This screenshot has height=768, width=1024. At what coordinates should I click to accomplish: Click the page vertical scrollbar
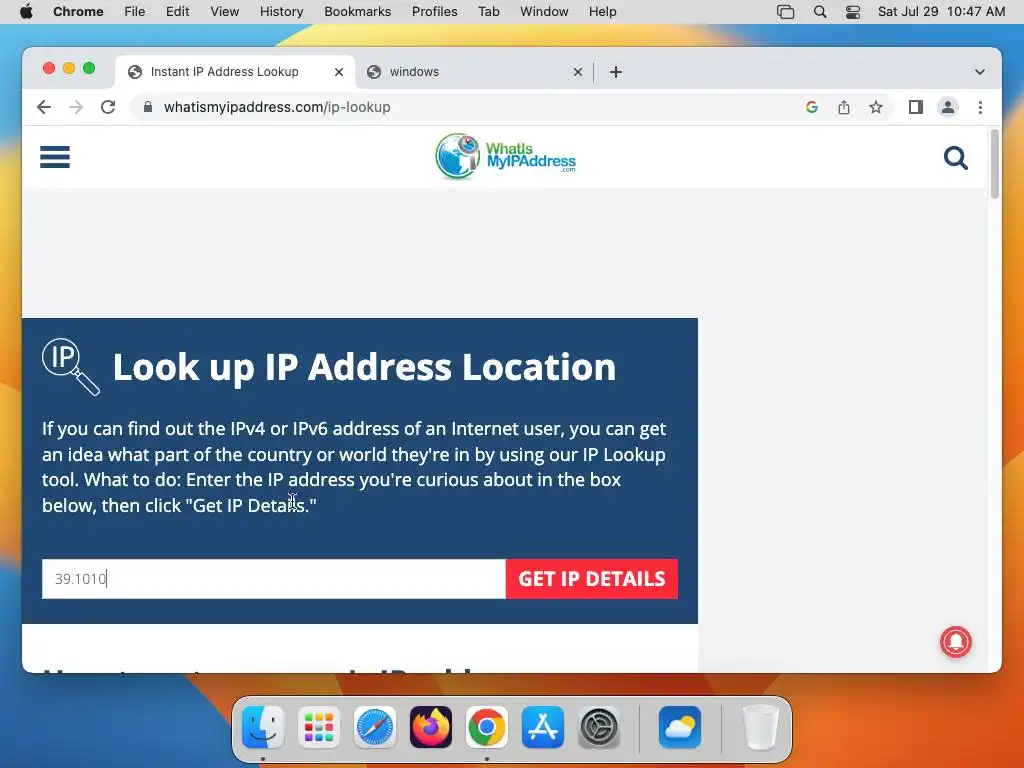995,164
